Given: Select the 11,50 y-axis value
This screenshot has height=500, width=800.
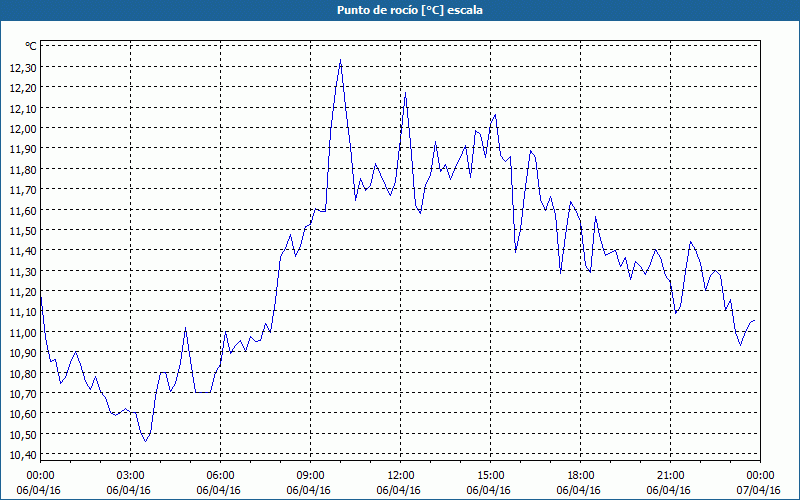Looking at the screenshot, I should 23,230.
